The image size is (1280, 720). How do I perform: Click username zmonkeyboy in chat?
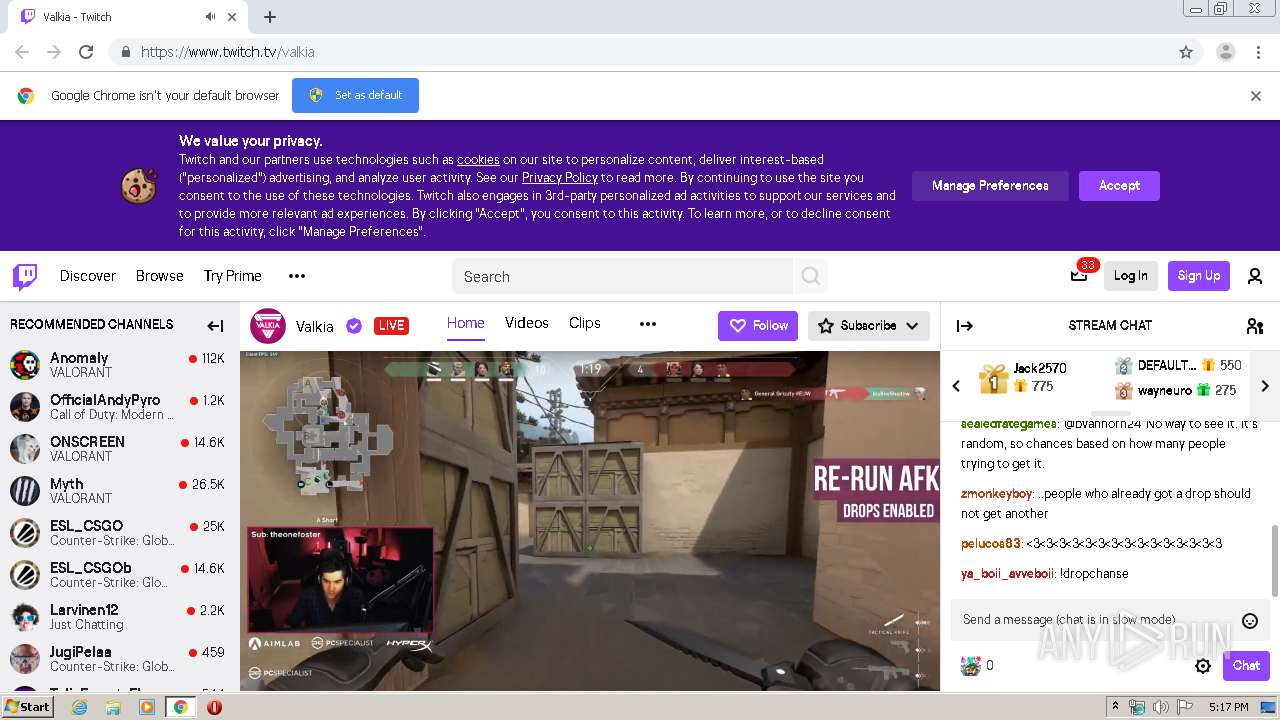[996, 494]
